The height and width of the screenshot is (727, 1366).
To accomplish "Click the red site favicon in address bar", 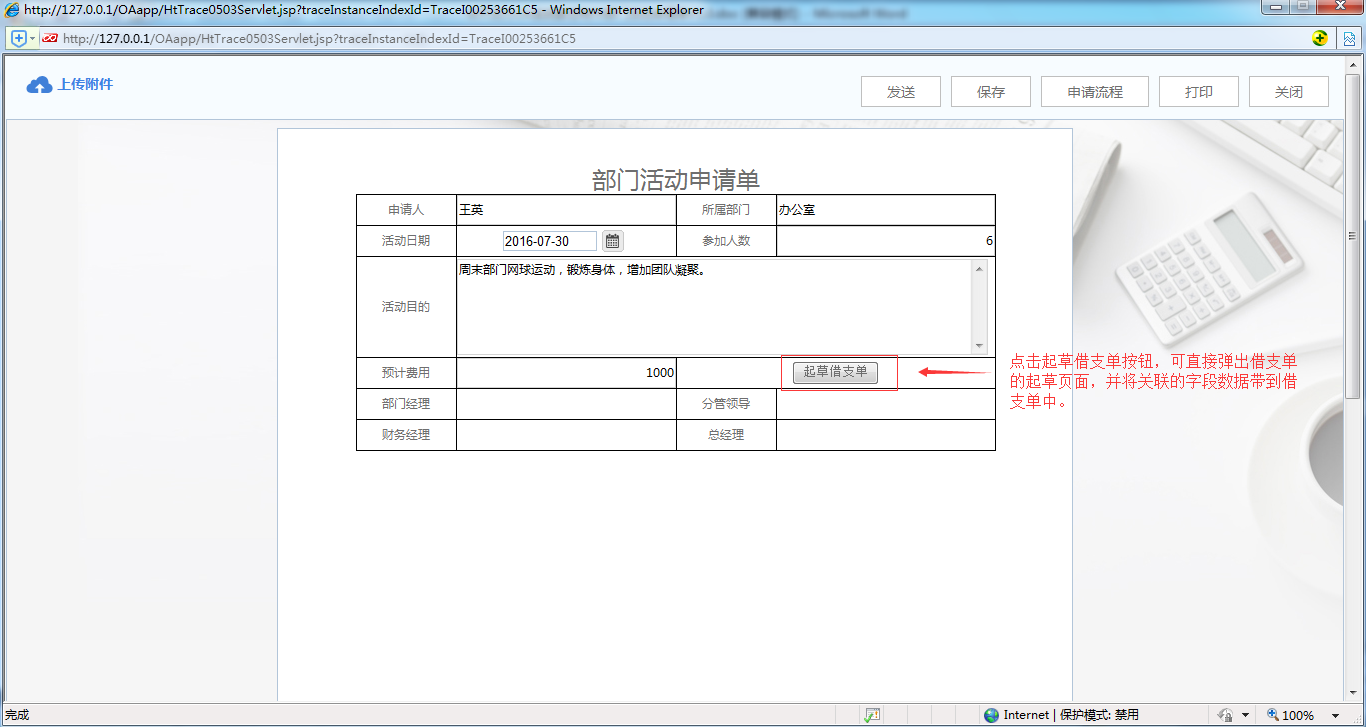I will 50,38.
